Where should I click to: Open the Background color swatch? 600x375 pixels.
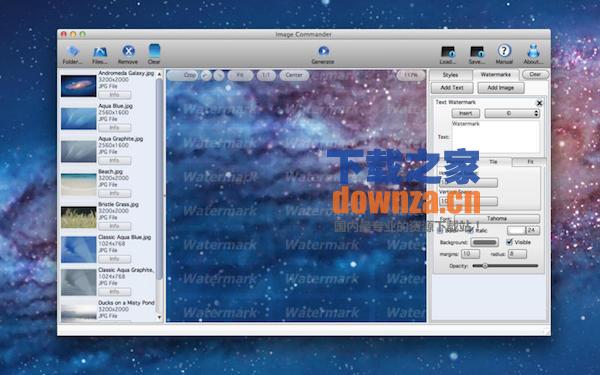click(484, 242)
